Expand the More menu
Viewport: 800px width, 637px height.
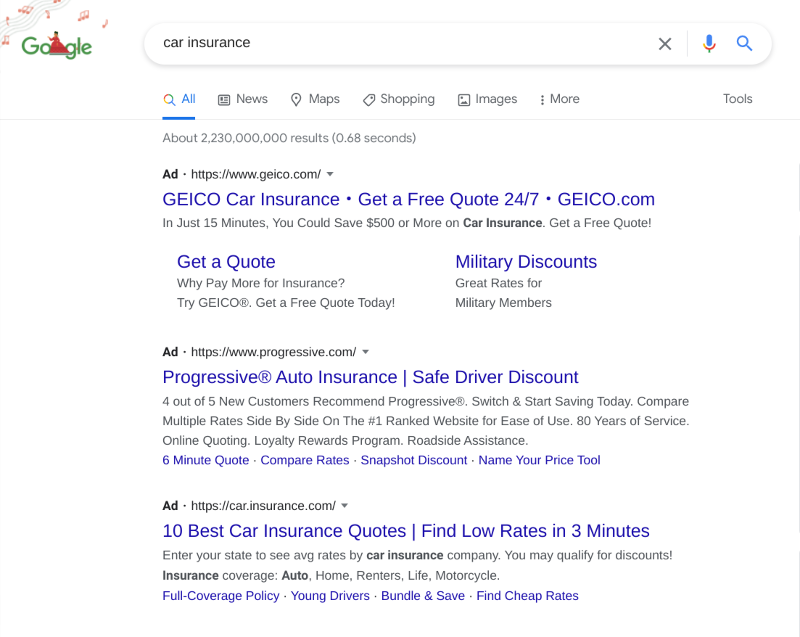(x=559, y=99)
